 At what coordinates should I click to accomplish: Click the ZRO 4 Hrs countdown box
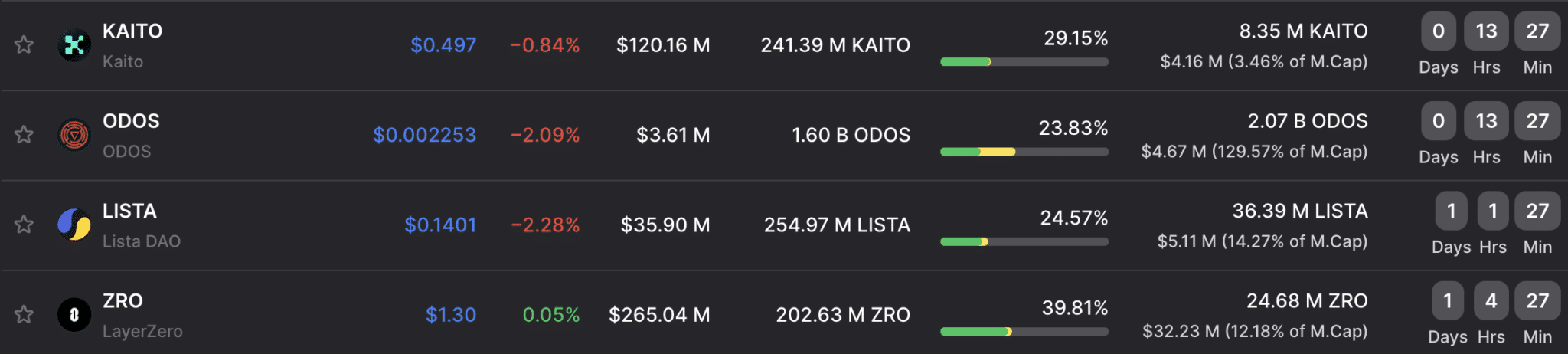coord(1491,300)
